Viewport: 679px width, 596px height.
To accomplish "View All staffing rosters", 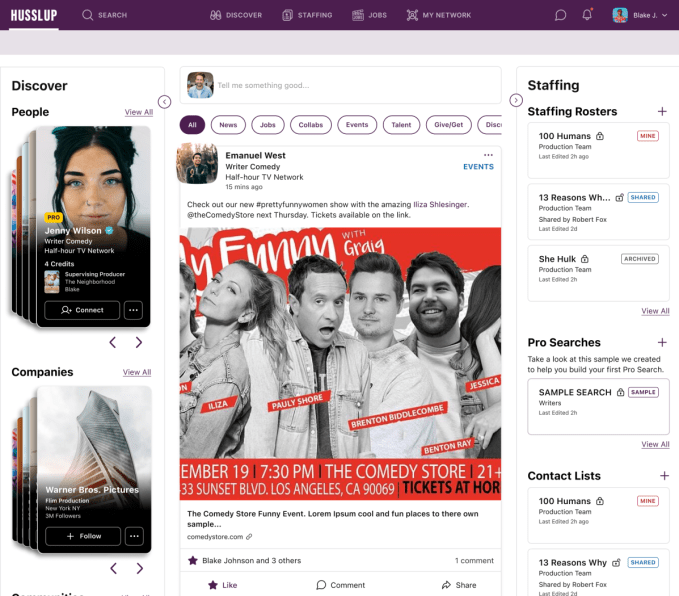I will click(655, 311).
